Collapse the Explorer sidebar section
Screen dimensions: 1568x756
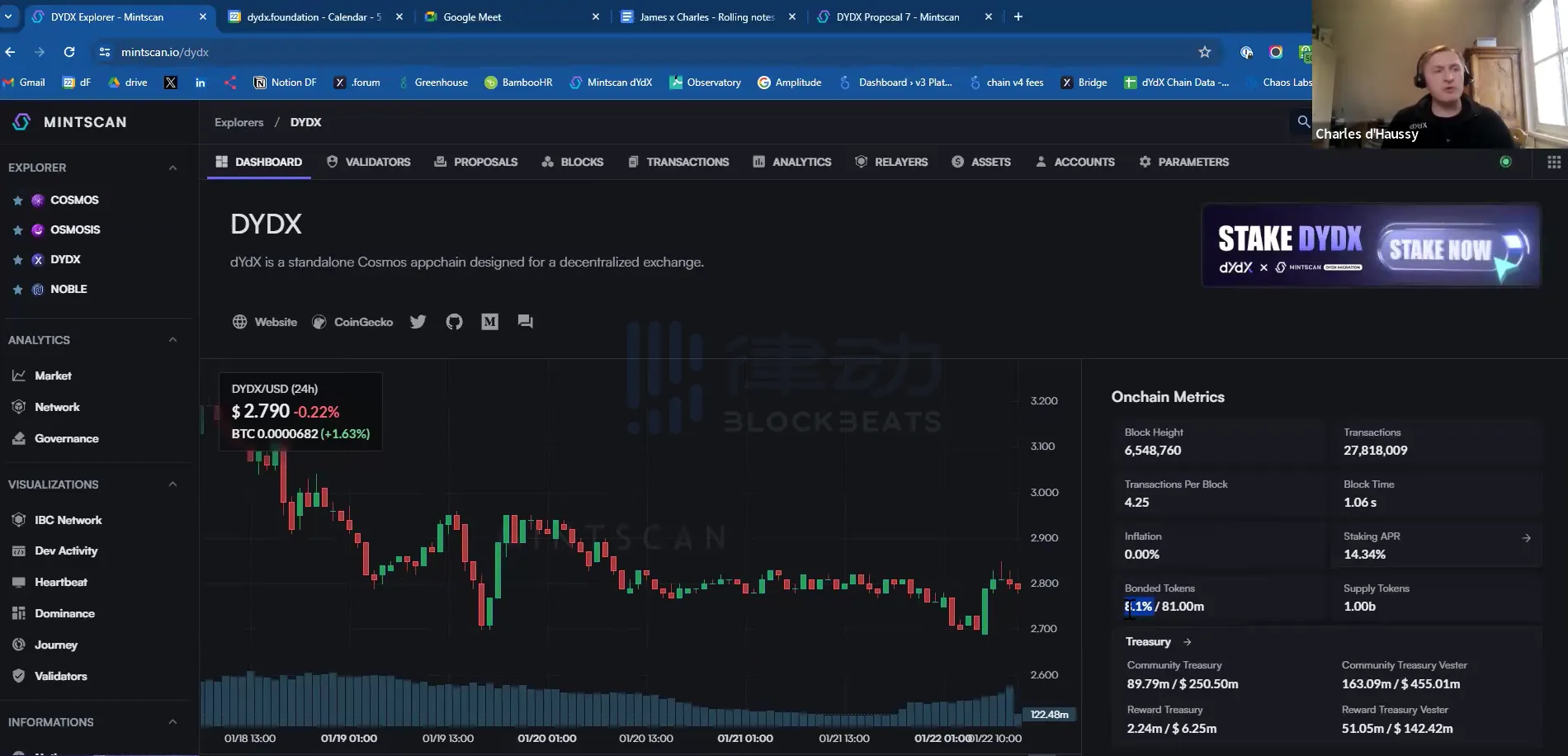pyautogui.click(x=172, y=168)
